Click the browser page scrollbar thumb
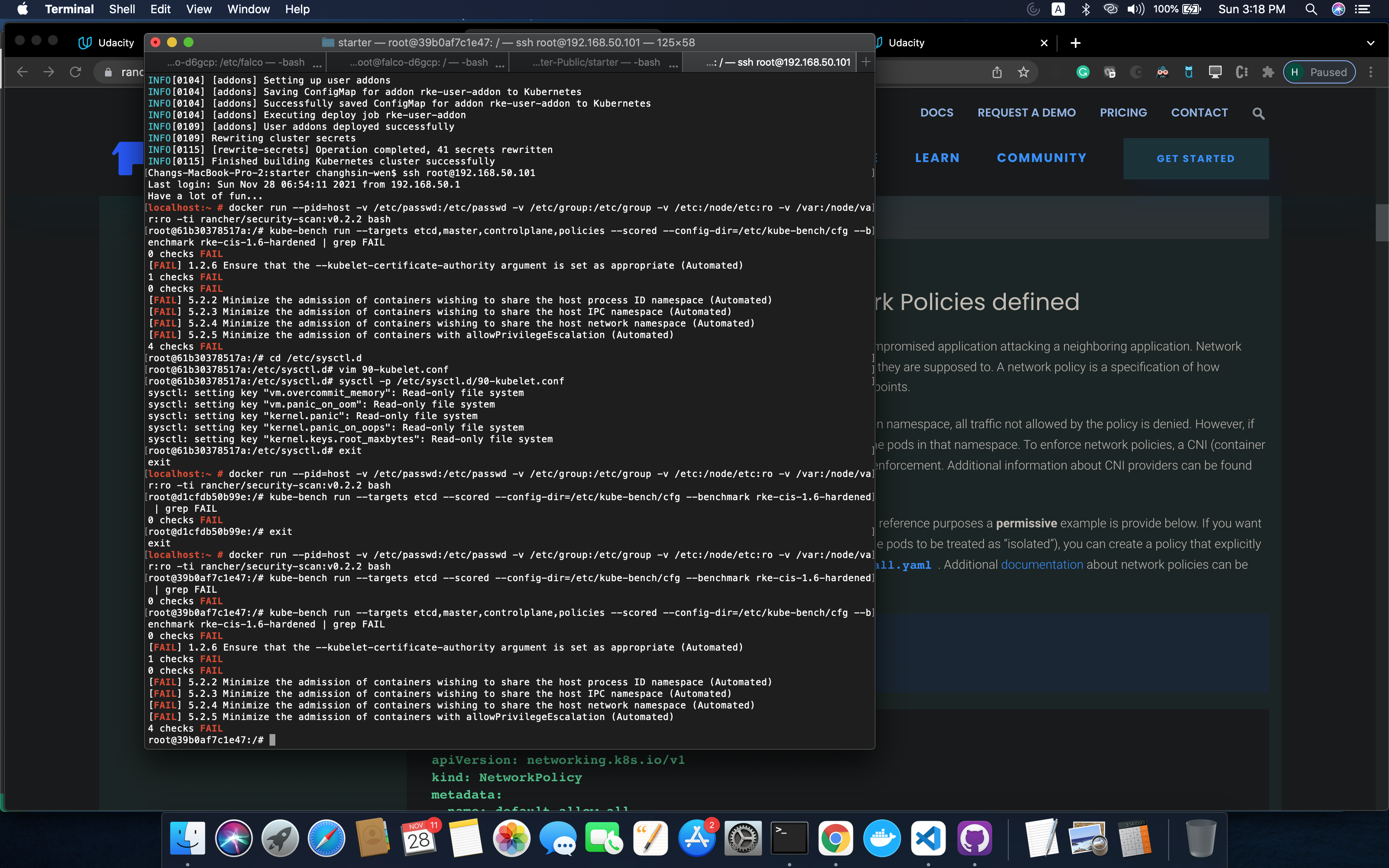The height and width of the screenshot is (868, 1389). (1382, 223)
